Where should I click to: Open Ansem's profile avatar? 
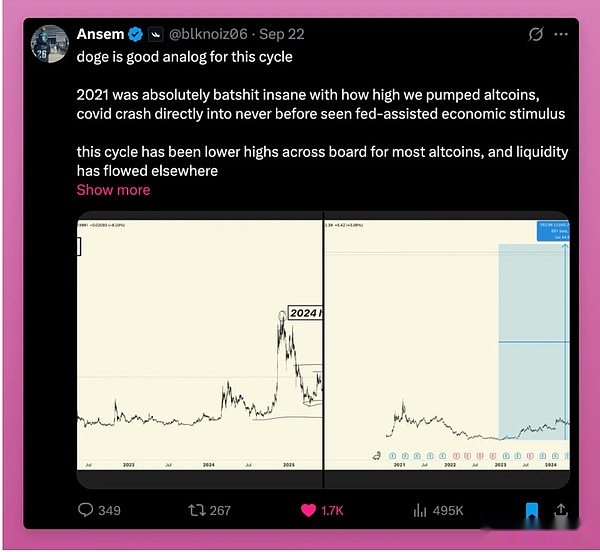[50, 44]
